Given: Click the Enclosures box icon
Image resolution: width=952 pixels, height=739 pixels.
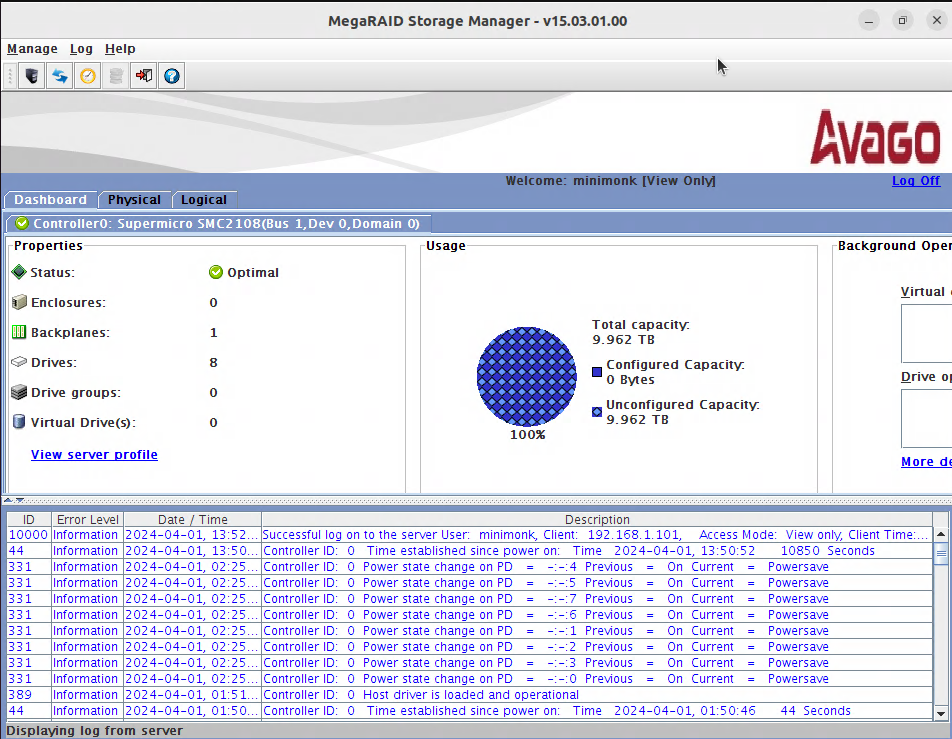Looking at the screenshot, I should tap(19, 302).
